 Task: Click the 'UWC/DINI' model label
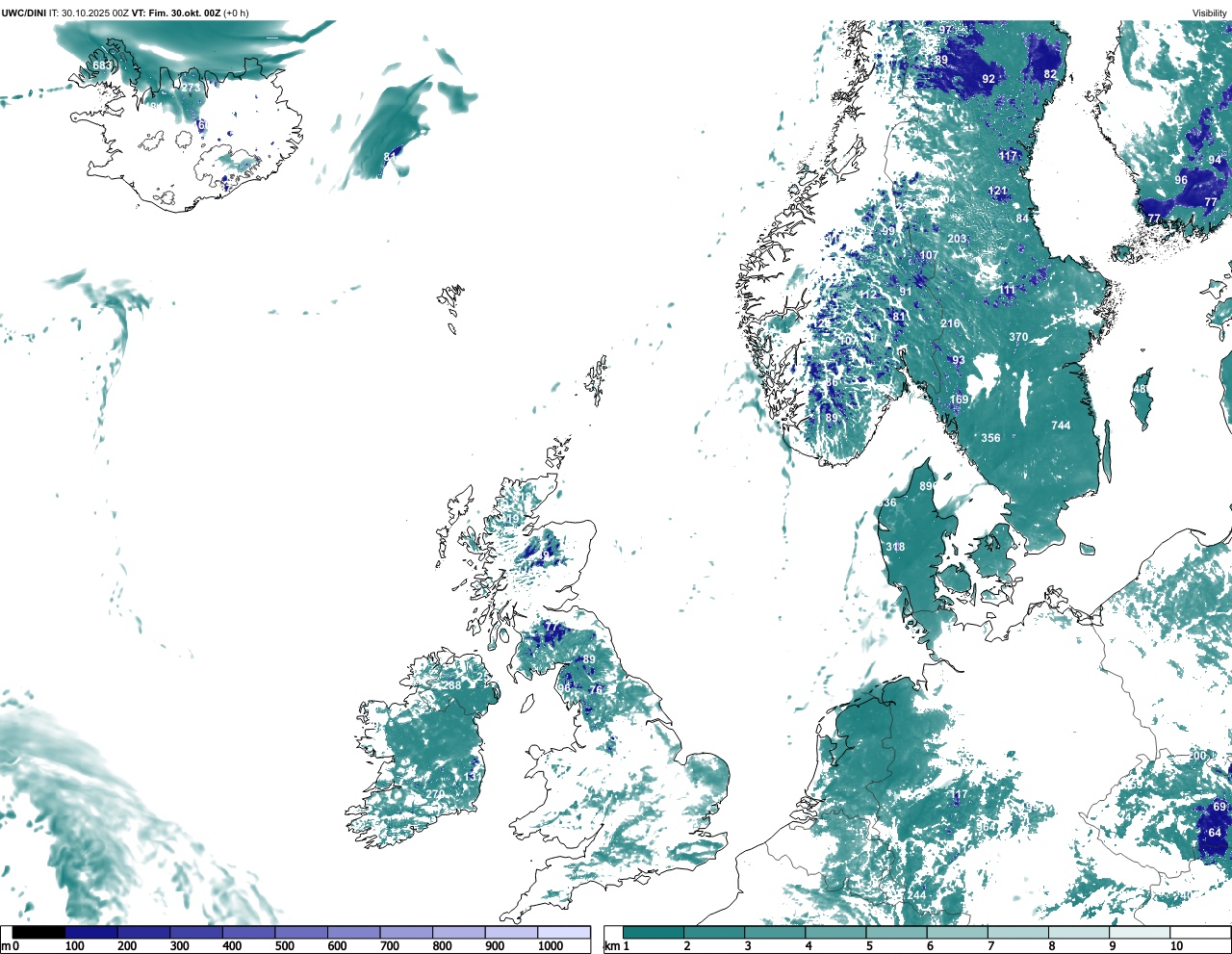(24, 13)
